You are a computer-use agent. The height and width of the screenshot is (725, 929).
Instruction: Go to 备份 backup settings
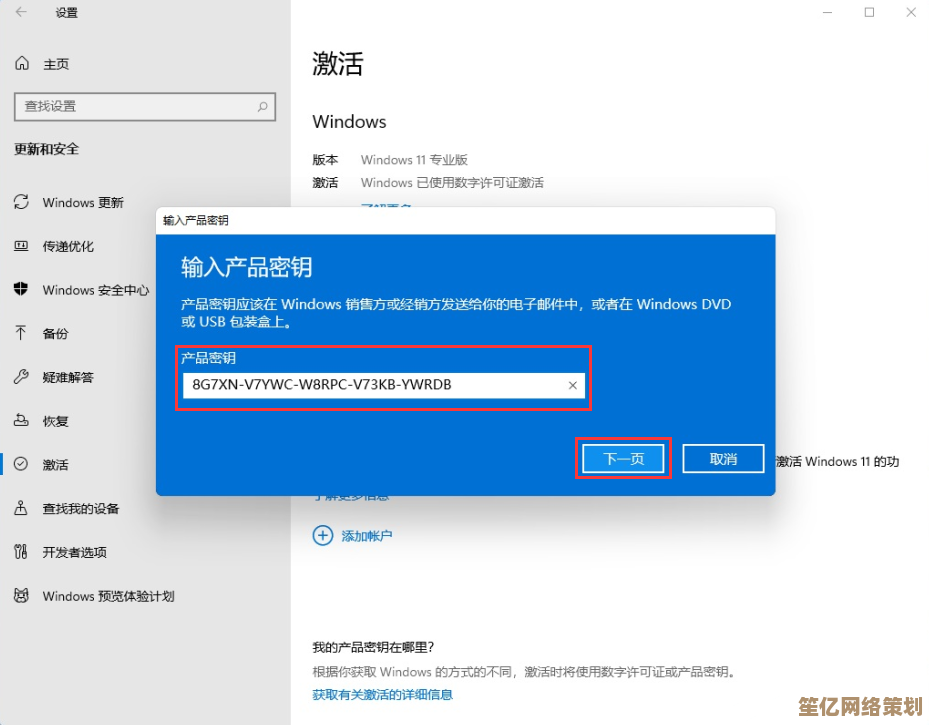[55, 334]
